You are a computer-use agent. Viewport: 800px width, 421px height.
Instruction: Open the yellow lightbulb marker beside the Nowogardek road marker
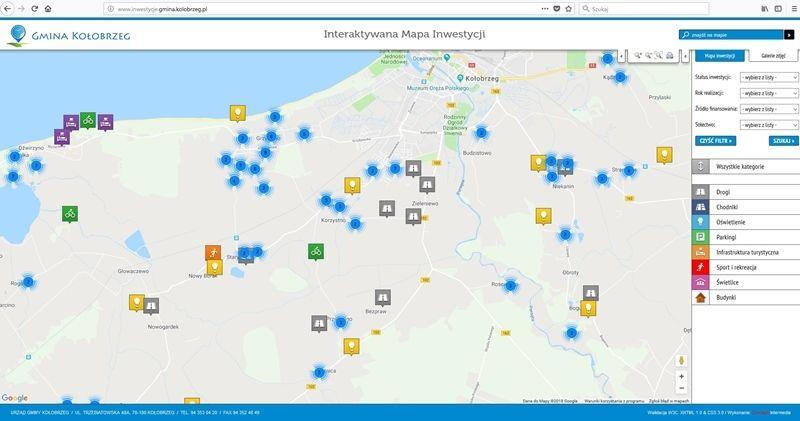(x=136, y=302)
